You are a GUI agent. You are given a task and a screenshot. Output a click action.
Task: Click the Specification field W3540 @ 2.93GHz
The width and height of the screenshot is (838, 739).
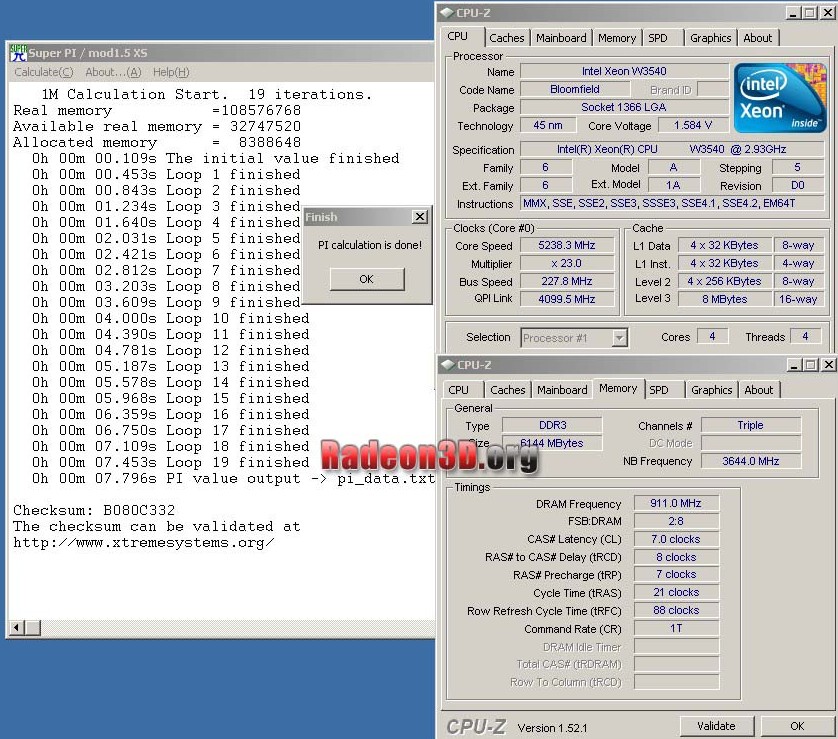point(672,149)
